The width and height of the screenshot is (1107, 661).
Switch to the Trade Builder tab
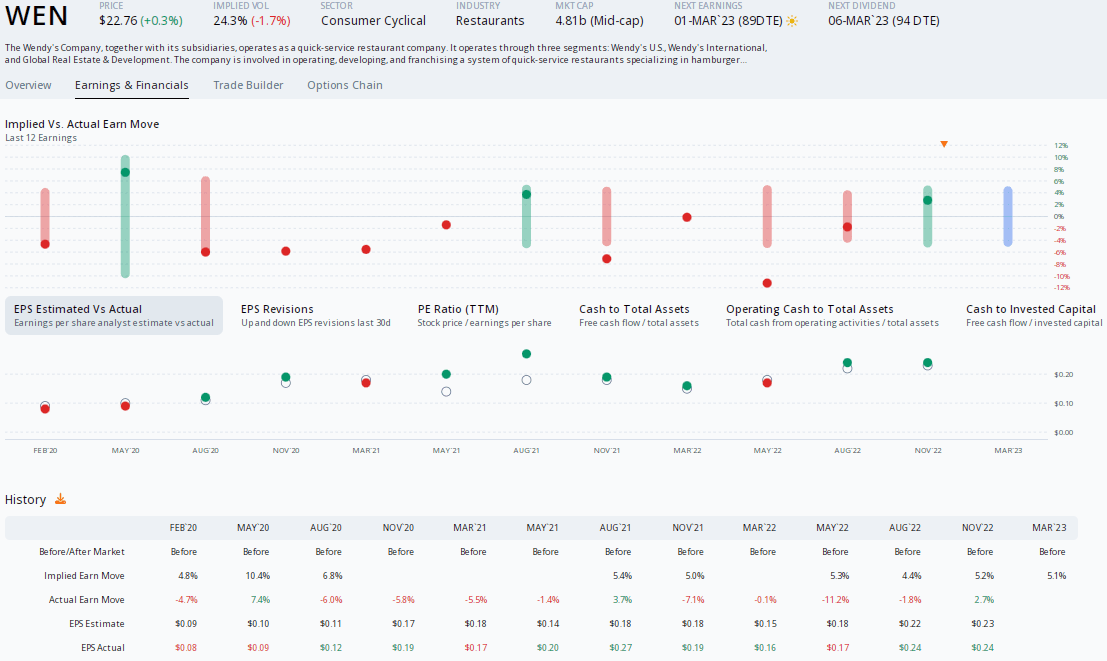[248, 85]
